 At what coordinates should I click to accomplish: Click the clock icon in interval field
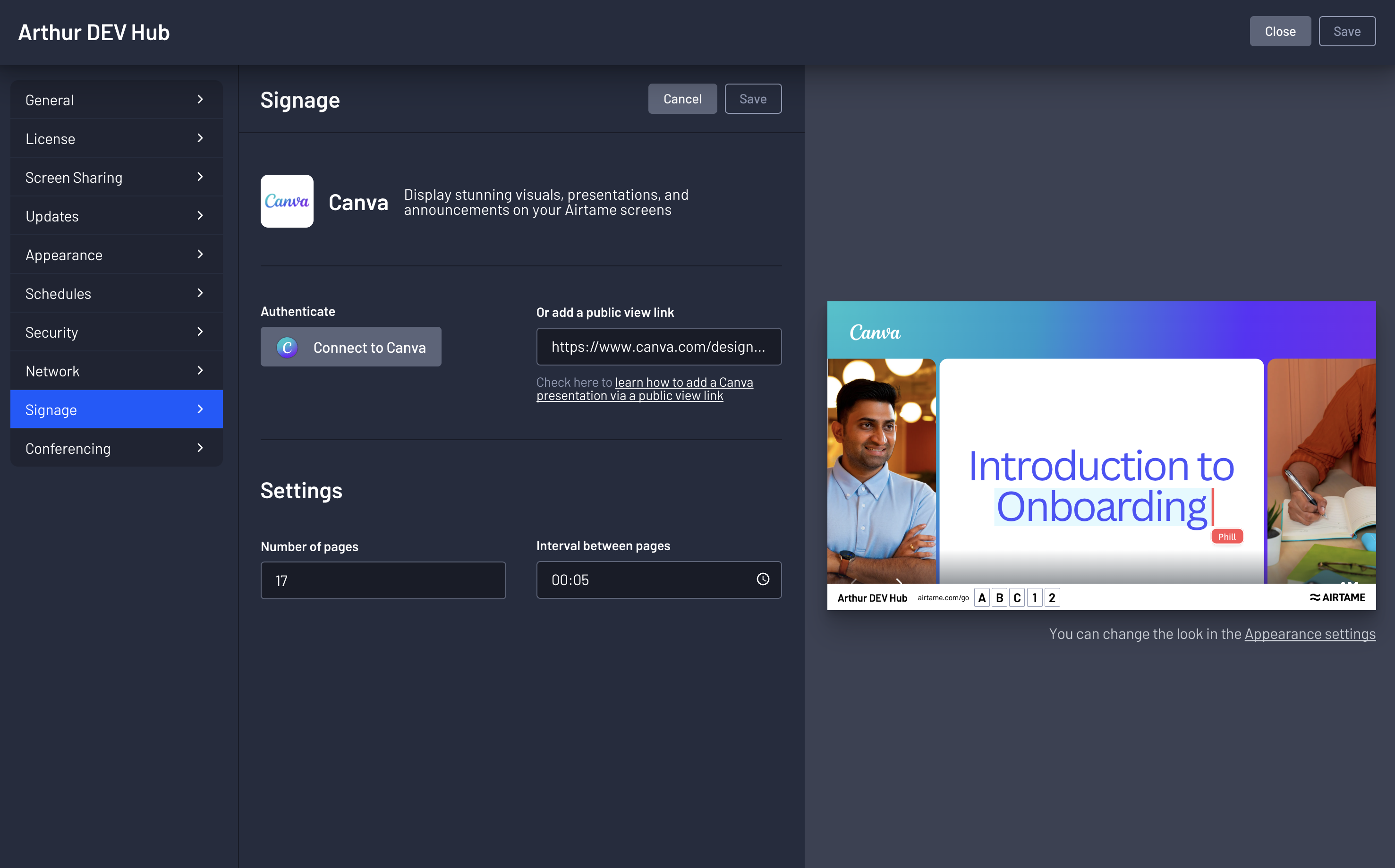(x=762, y=579)
